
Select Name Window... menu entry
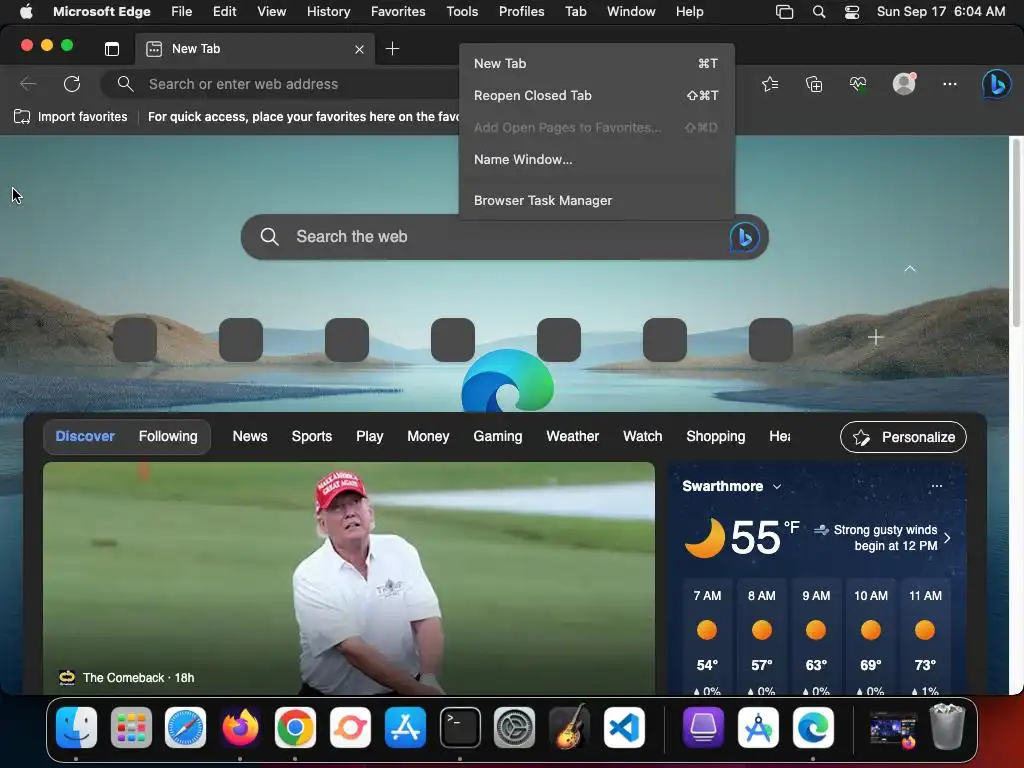coord(596,159)
